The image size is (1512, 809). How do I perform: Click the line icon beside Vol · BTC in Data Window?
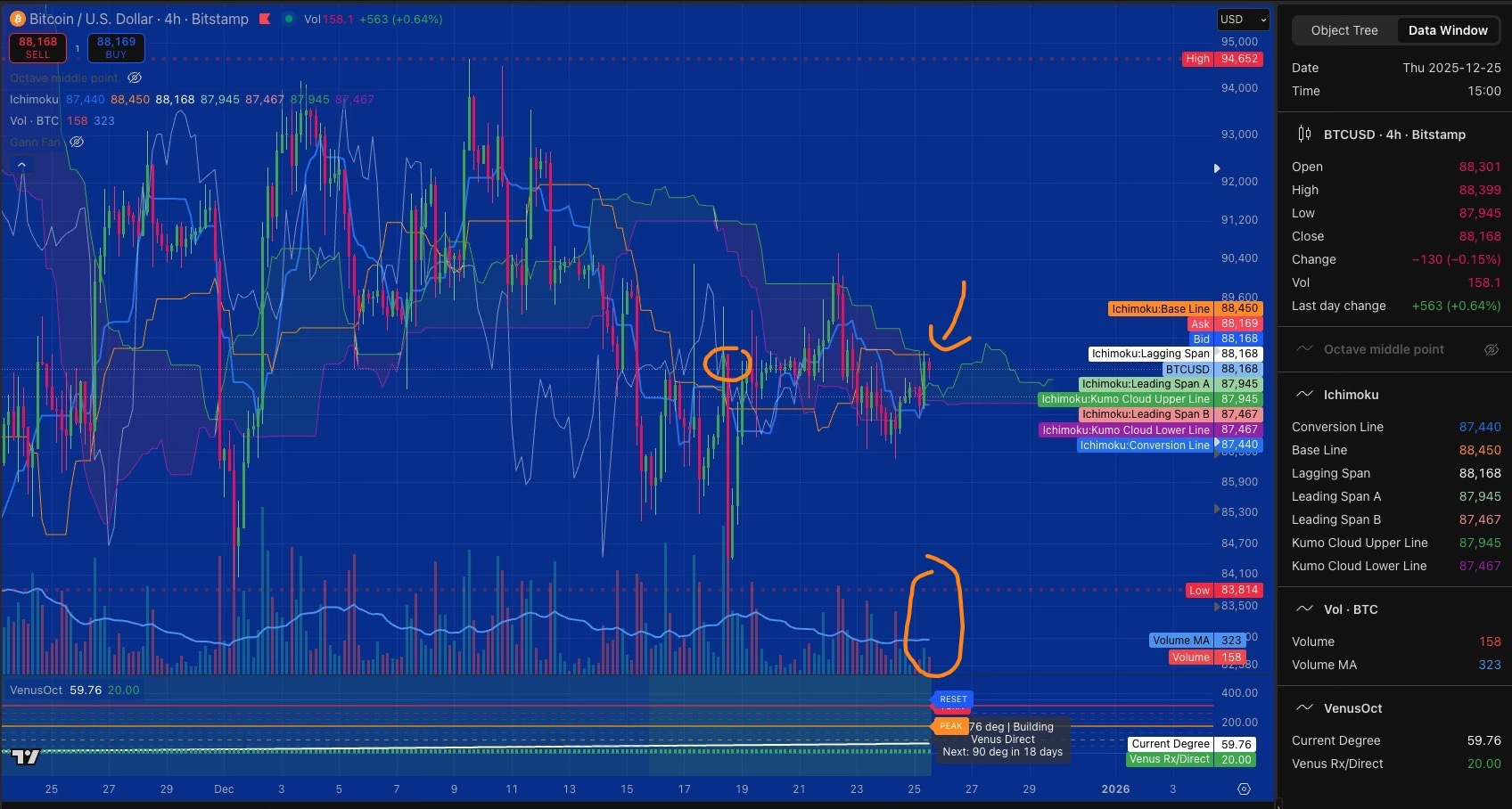coord(1304,609)
